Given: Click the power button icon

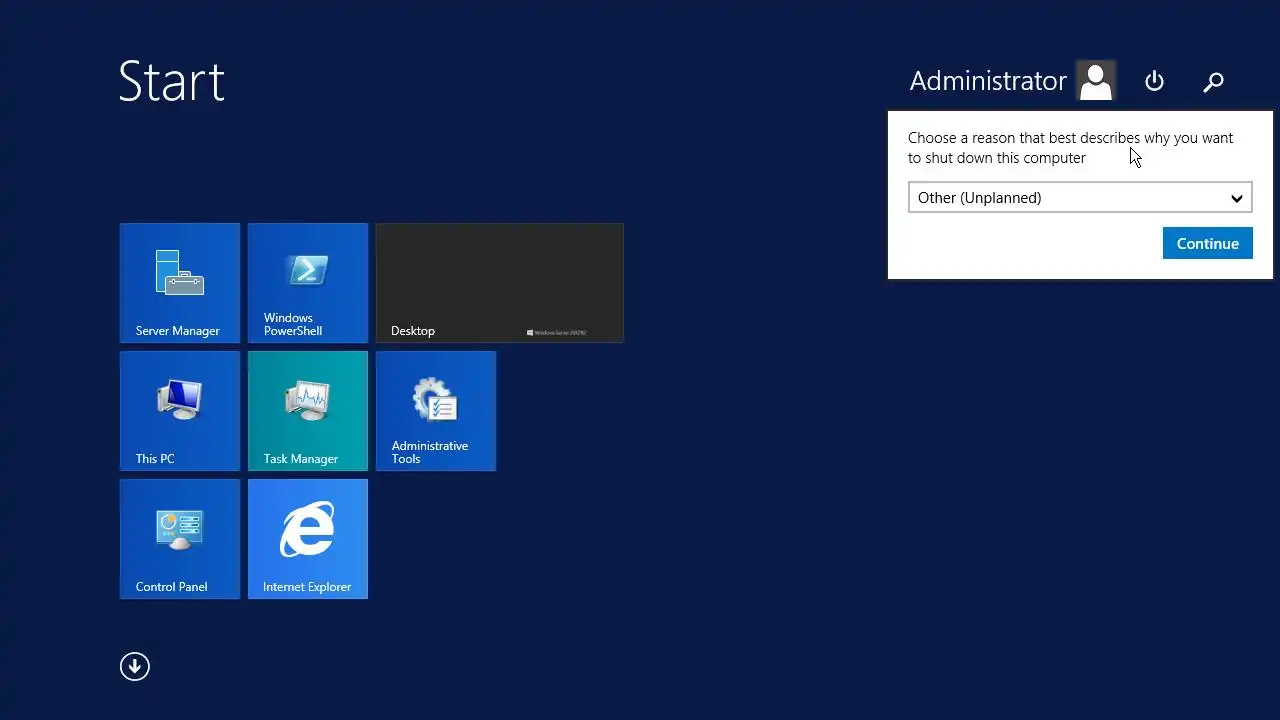Looking at the screenshot, I should pyautogui.click(x=1155, y=81).
